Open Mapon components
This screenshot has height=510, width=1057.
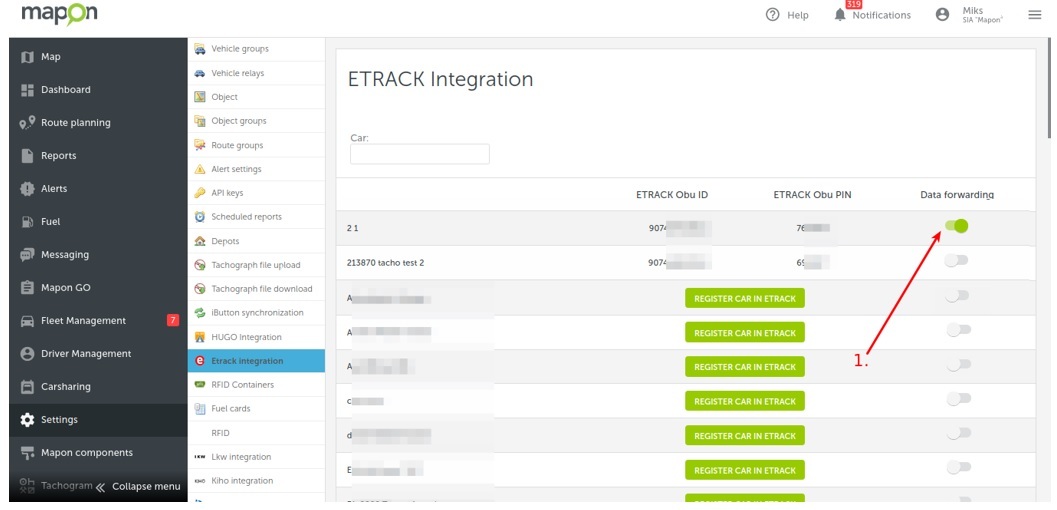pos(98,453)
